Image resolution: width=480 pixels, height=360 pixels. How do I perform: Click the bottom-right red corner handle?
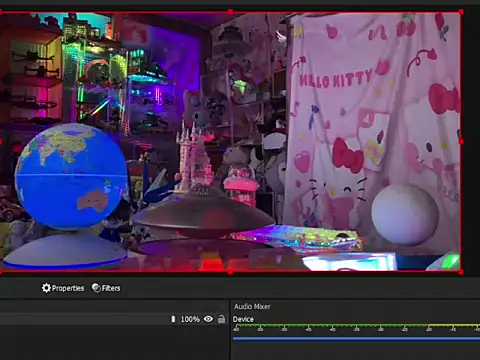pyautogui.click(x=461, y=272)
